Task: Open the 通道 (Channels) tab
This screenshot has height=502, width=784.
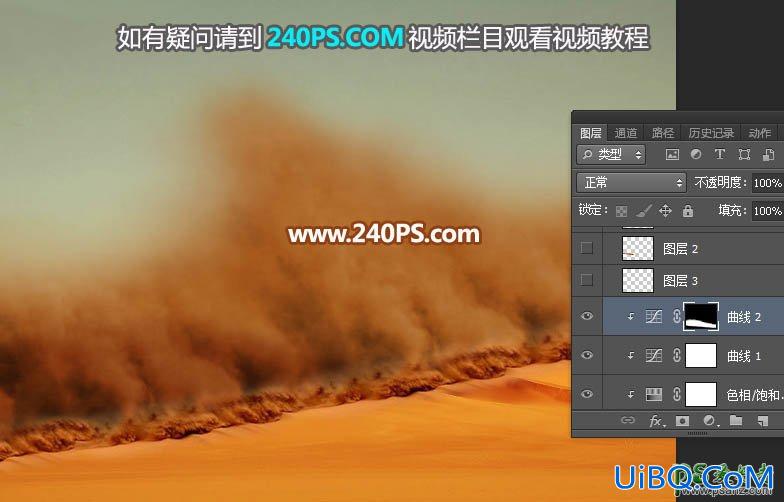Action: [626, 133]
